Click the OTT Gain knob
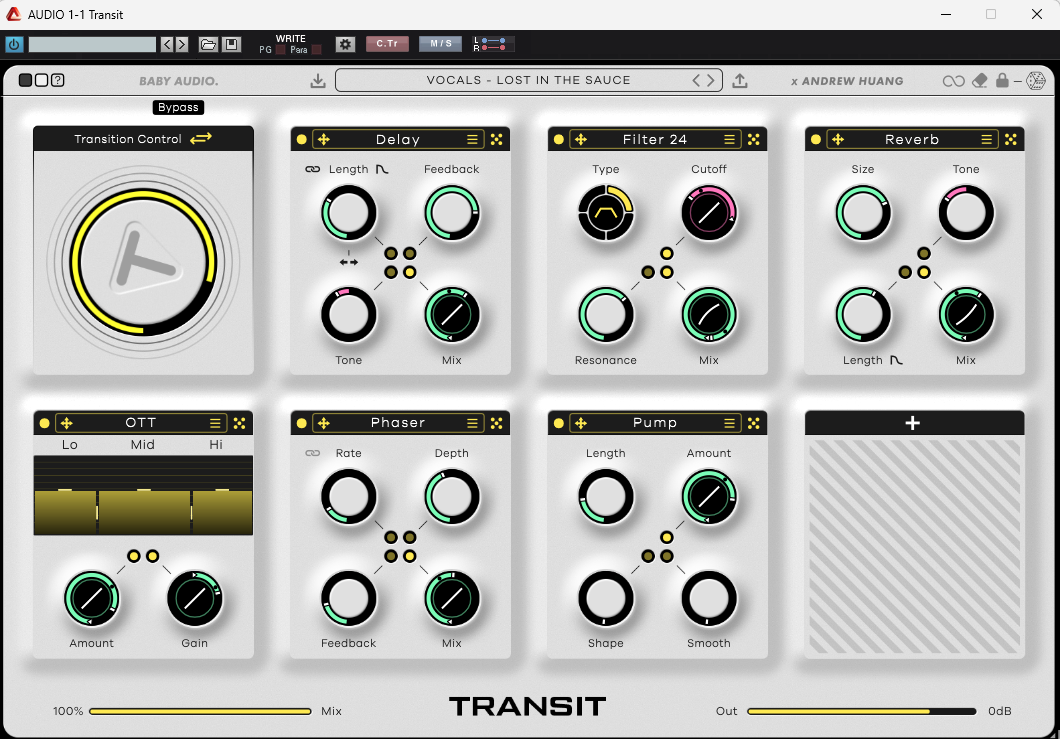The height and width of the screenshot is (739, 1060). pyautogui.click(x=195, y=598)
